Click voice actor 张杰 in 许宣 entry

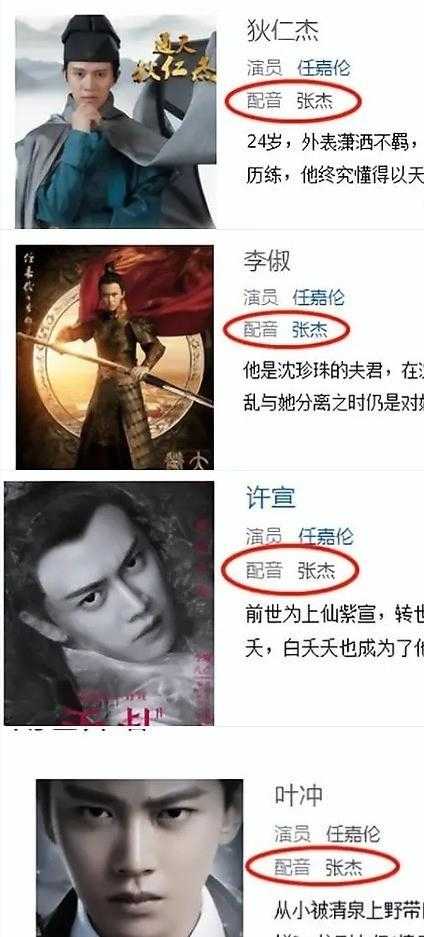pyautogui.click(x=317, y=571)
